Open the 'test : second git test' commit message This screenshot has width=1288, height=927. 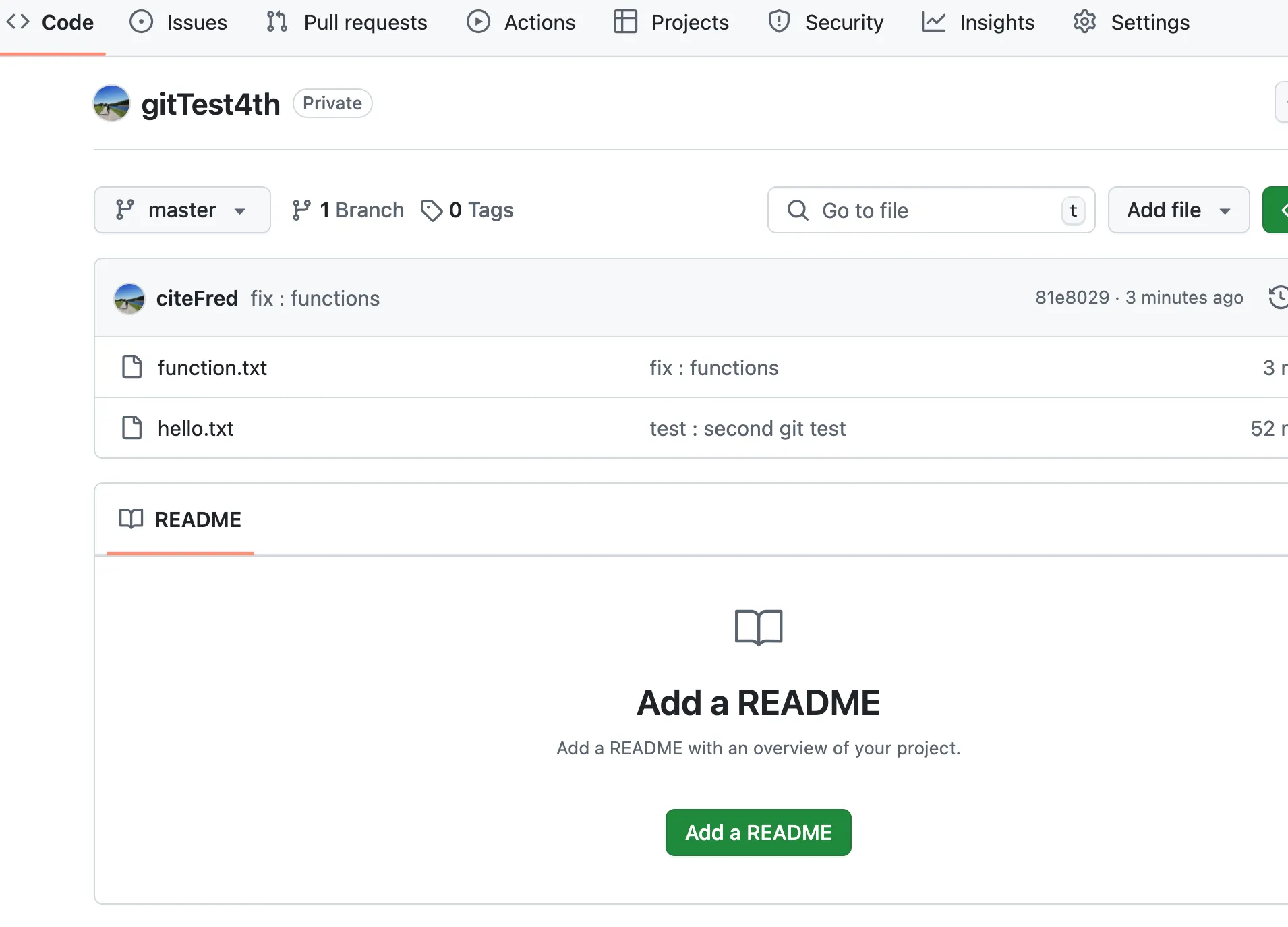point(747,428)
